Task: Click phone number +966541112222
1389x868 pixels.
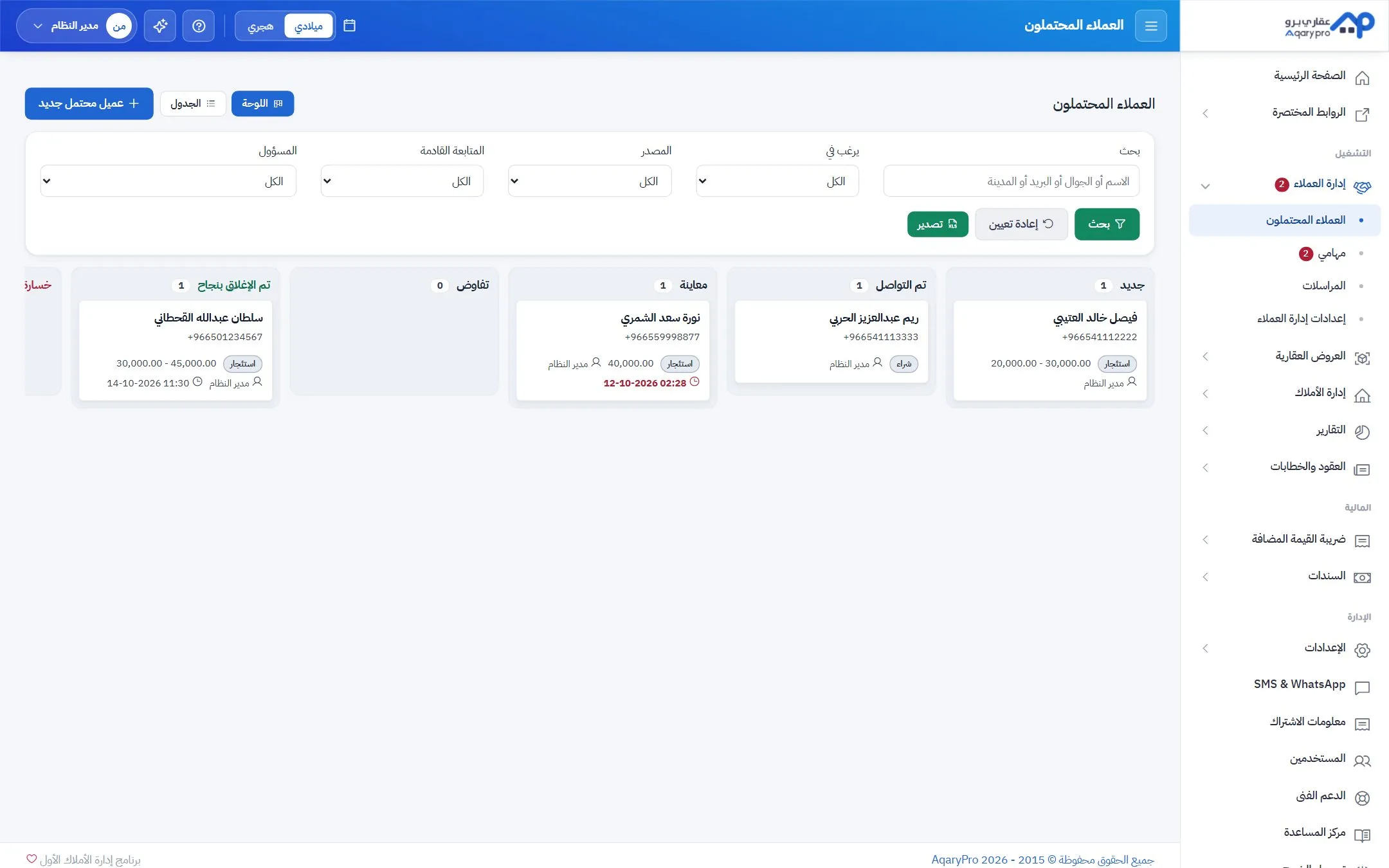Action: [x=1099, y=337]
